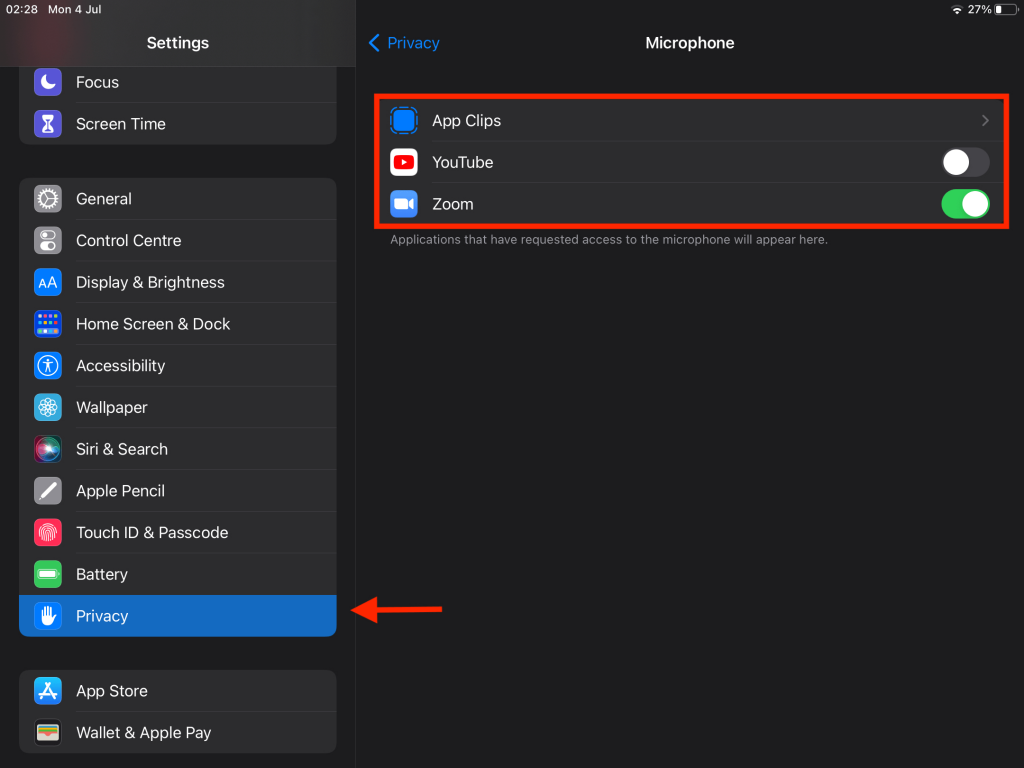This screenshot has height=768, width=1024.
Task: Tap the Privacy back link text
Action: [x=413, y=43]
